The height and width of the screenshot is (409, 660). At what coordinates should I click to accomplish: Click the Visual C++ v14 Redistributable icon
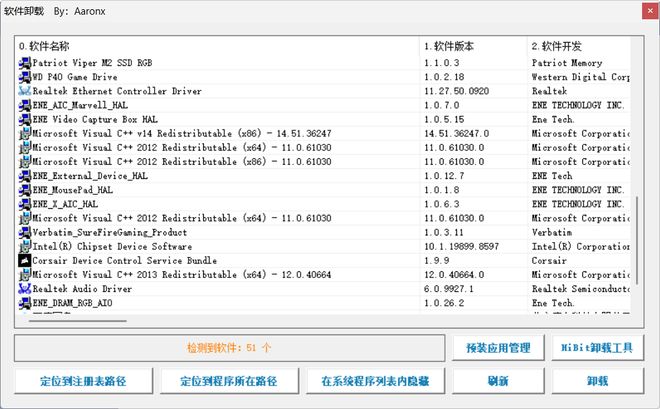point(25,134)
